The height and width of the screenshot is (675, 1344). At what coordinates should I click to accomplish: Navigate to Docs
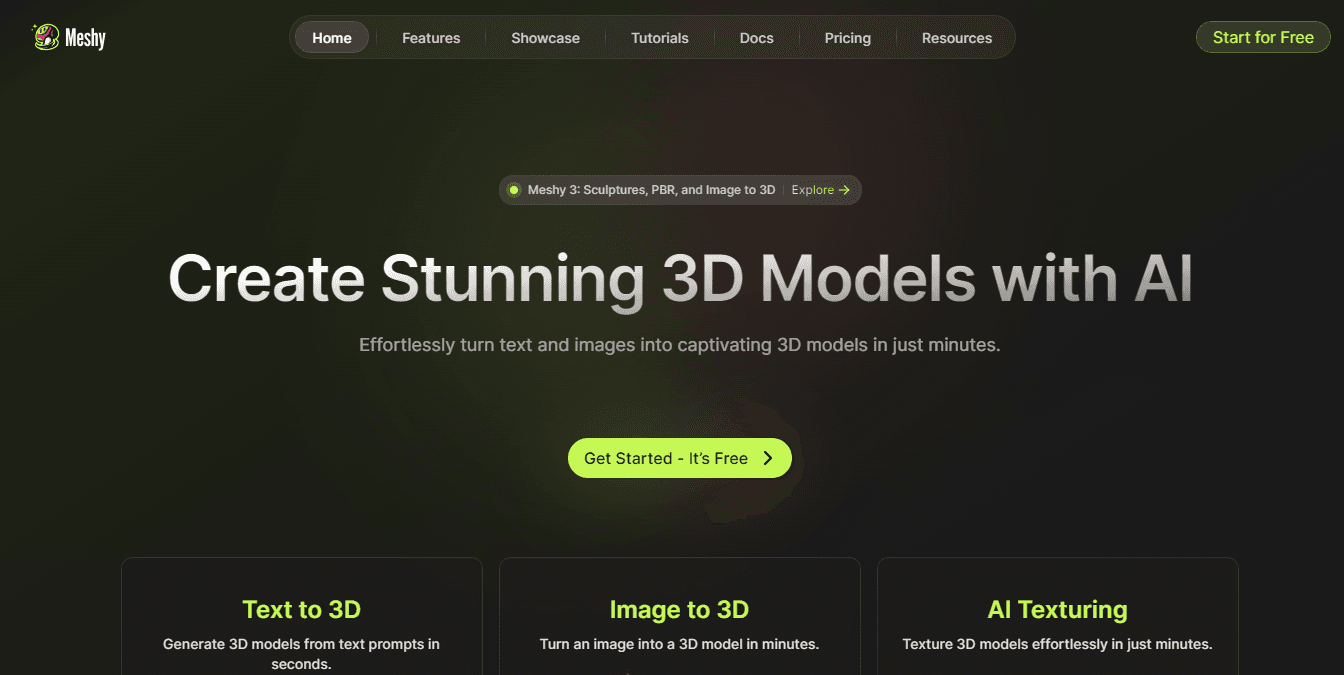pyautogui.click(x=756, y=38)
